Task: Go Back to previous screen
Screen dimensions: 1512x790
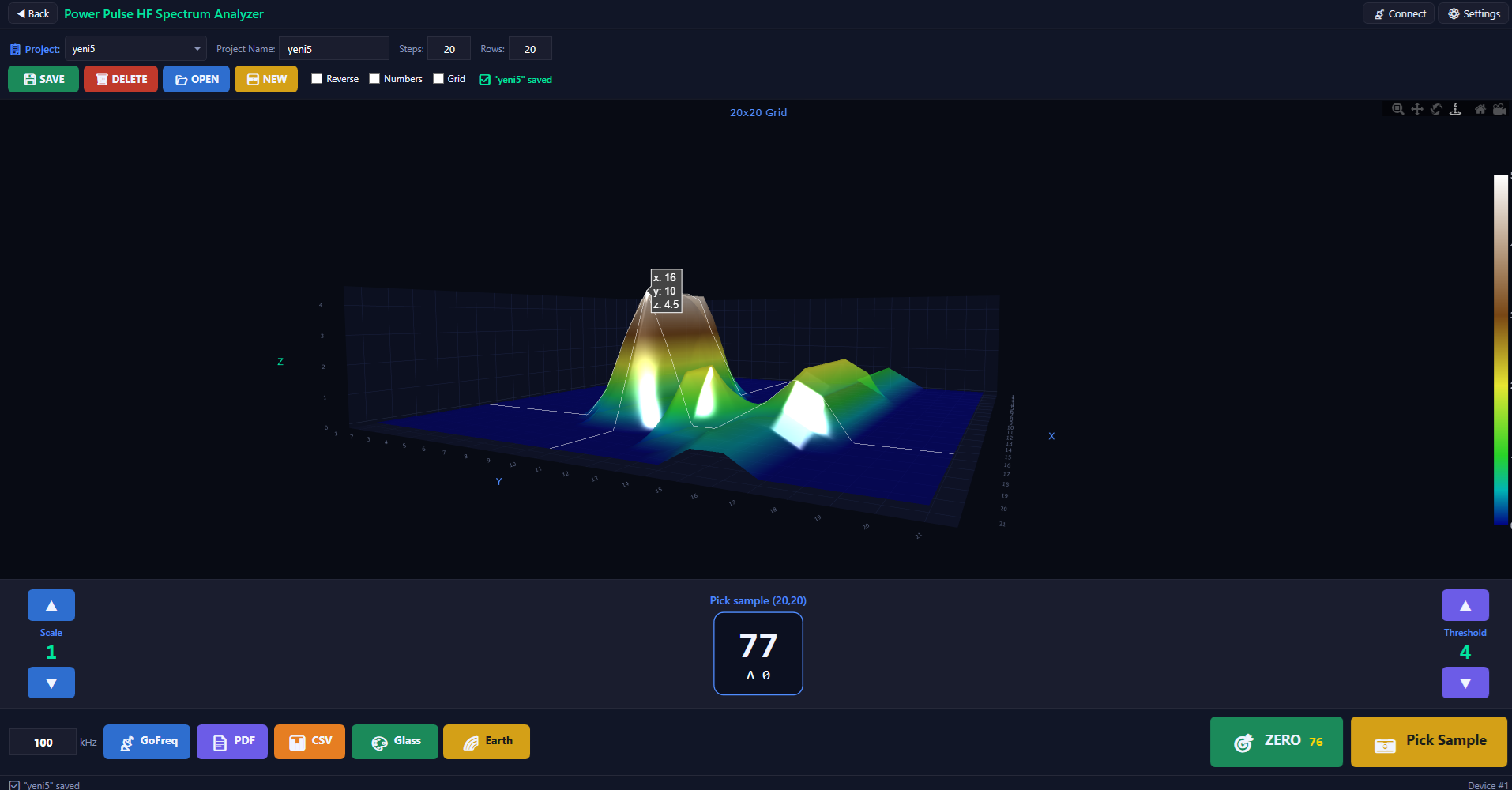Action: click(x=33, y=13)
